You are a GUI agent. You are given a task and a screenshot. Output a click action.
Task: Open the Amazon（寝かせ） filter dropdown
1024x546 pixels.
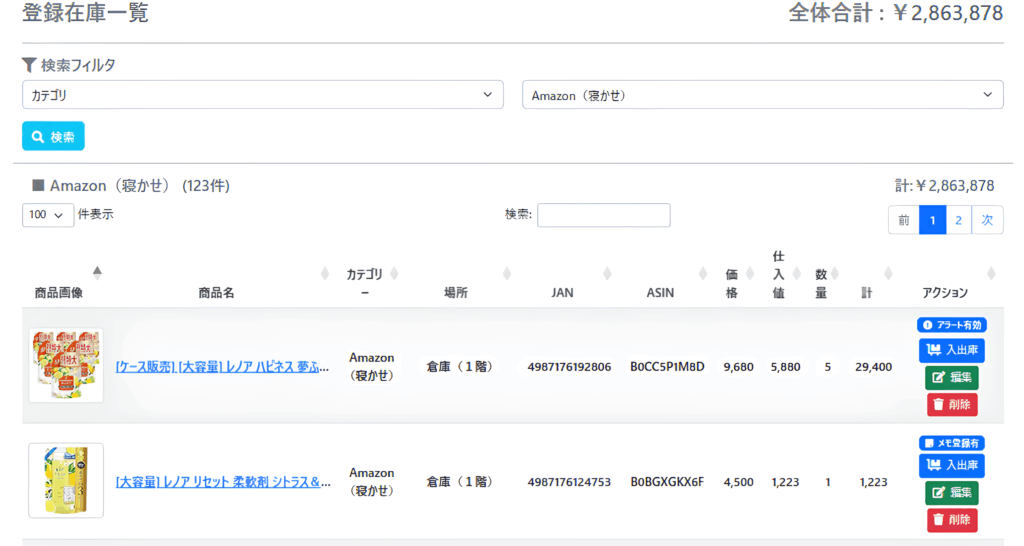click(762, 95)
